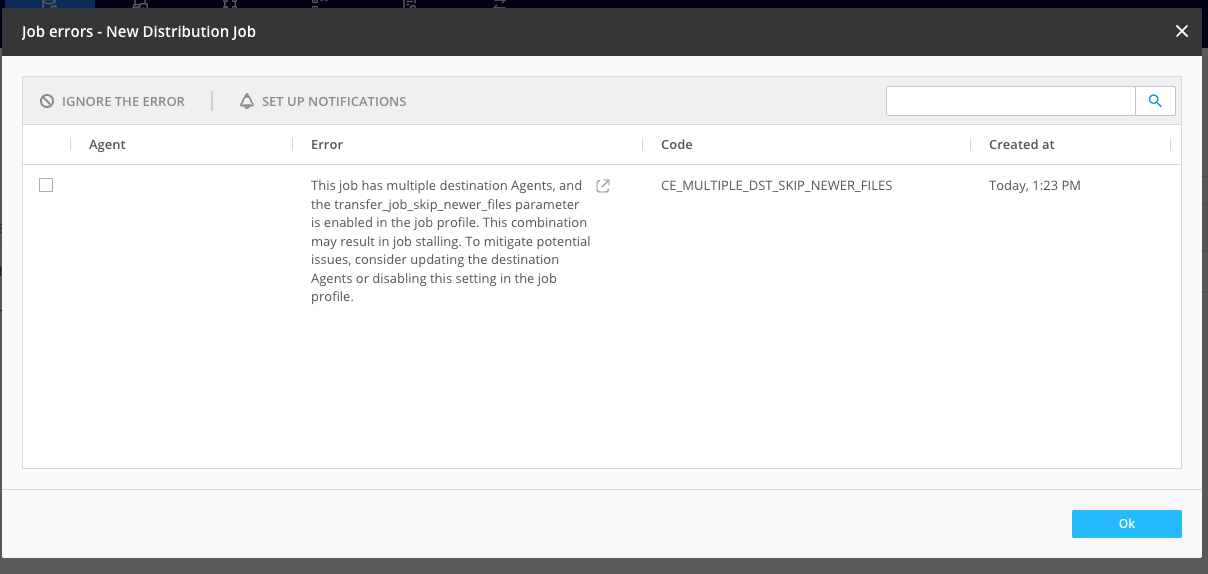This screenshot has height=574, width=1208.
Task: Click the Ignore the Error icon
Action: click(x=47, y=101)
